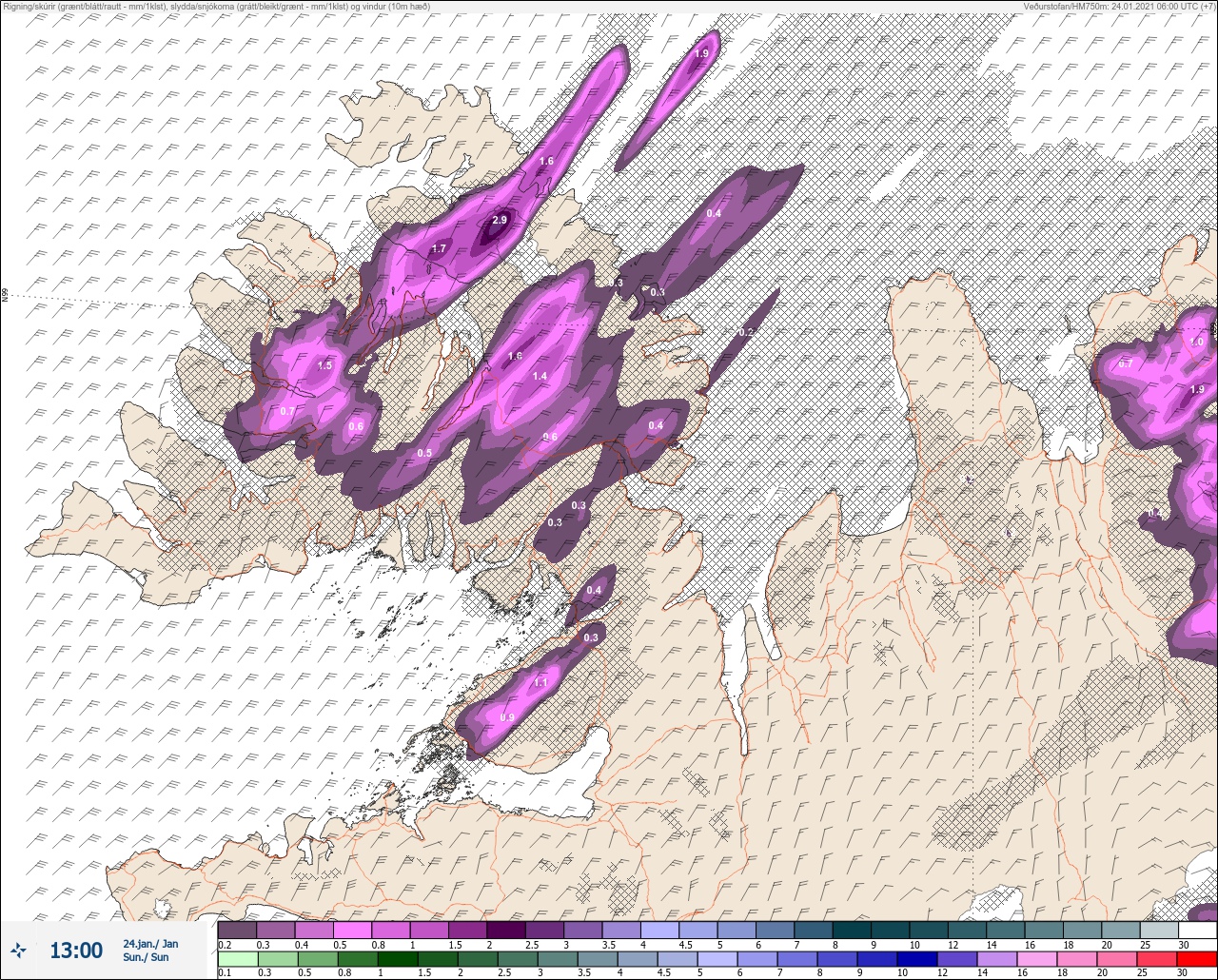The height and width of the screenshot is (980, 1218).
Task: Pick top-row legend swatch between 0.2 and 0.3
Action: (x=237, y=930)
